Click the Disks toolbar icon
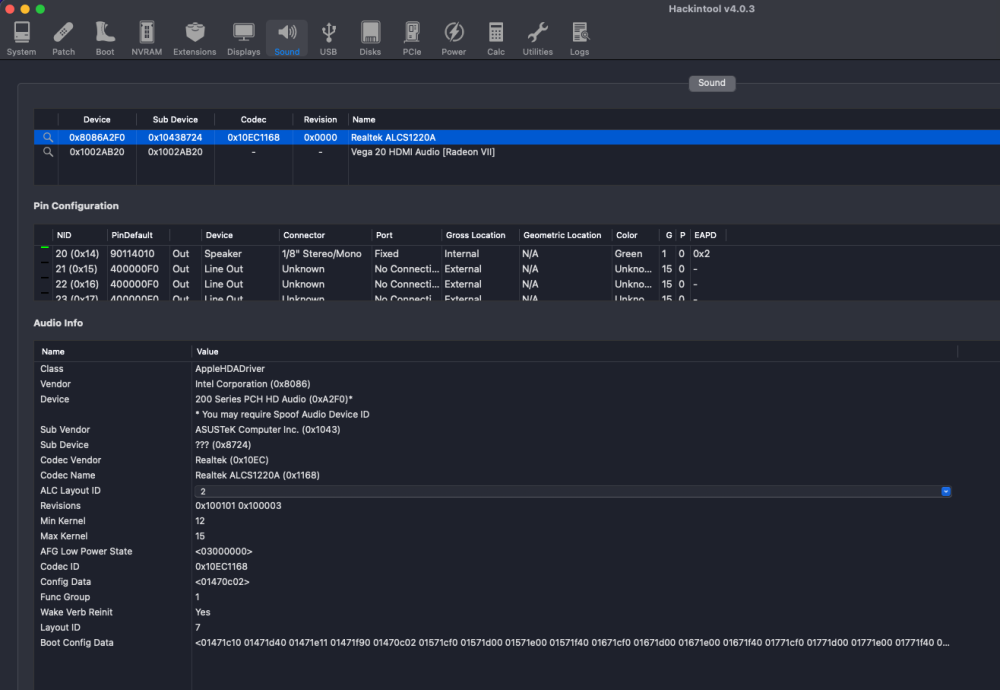Screen dimensions: 1000x690 pos(370,38)
